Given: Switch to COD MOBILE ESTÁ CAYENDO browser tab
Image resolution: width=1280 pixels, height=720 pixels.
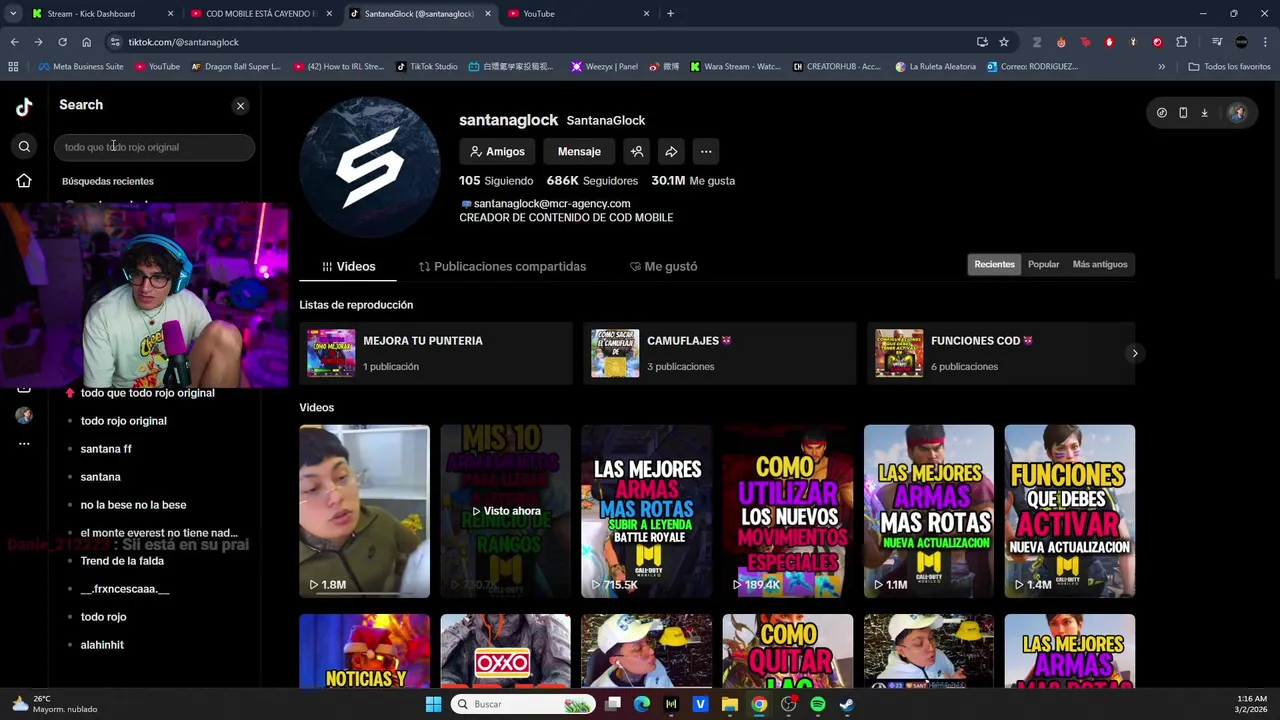Looking at the screenshot, I should pyautogui.click(x=261, y=14).
